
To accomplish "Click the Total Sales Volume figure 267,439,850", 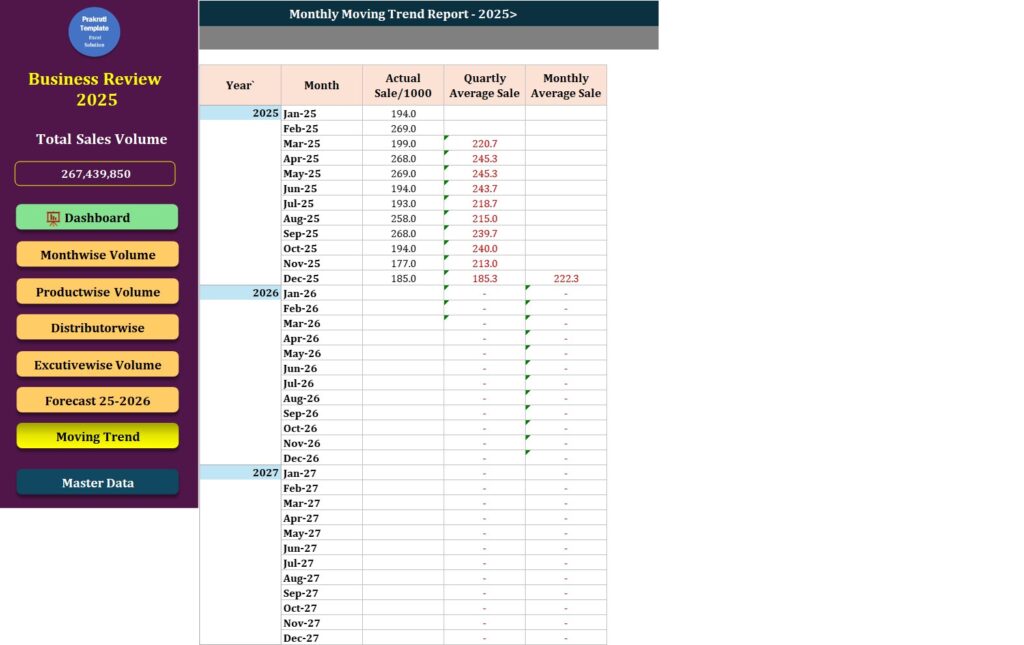I will [95, 173].
